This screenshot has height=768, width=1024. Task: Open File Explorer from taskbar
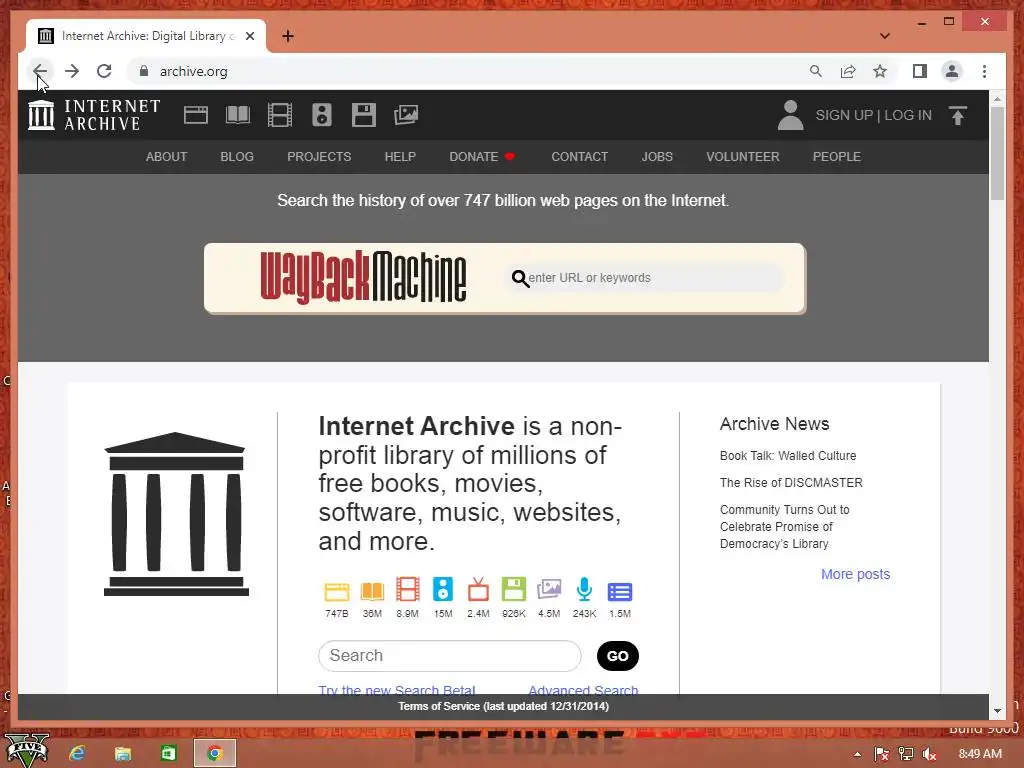click(x=123, y=754)
